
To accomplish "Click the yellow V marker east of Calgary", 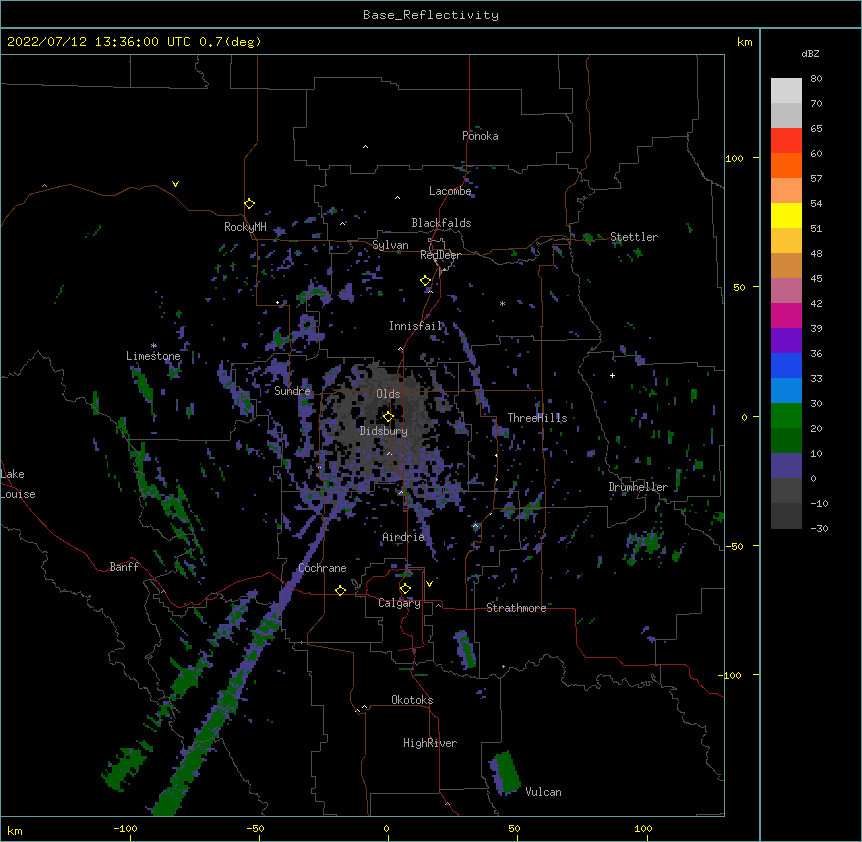I will tap(429, 584).
